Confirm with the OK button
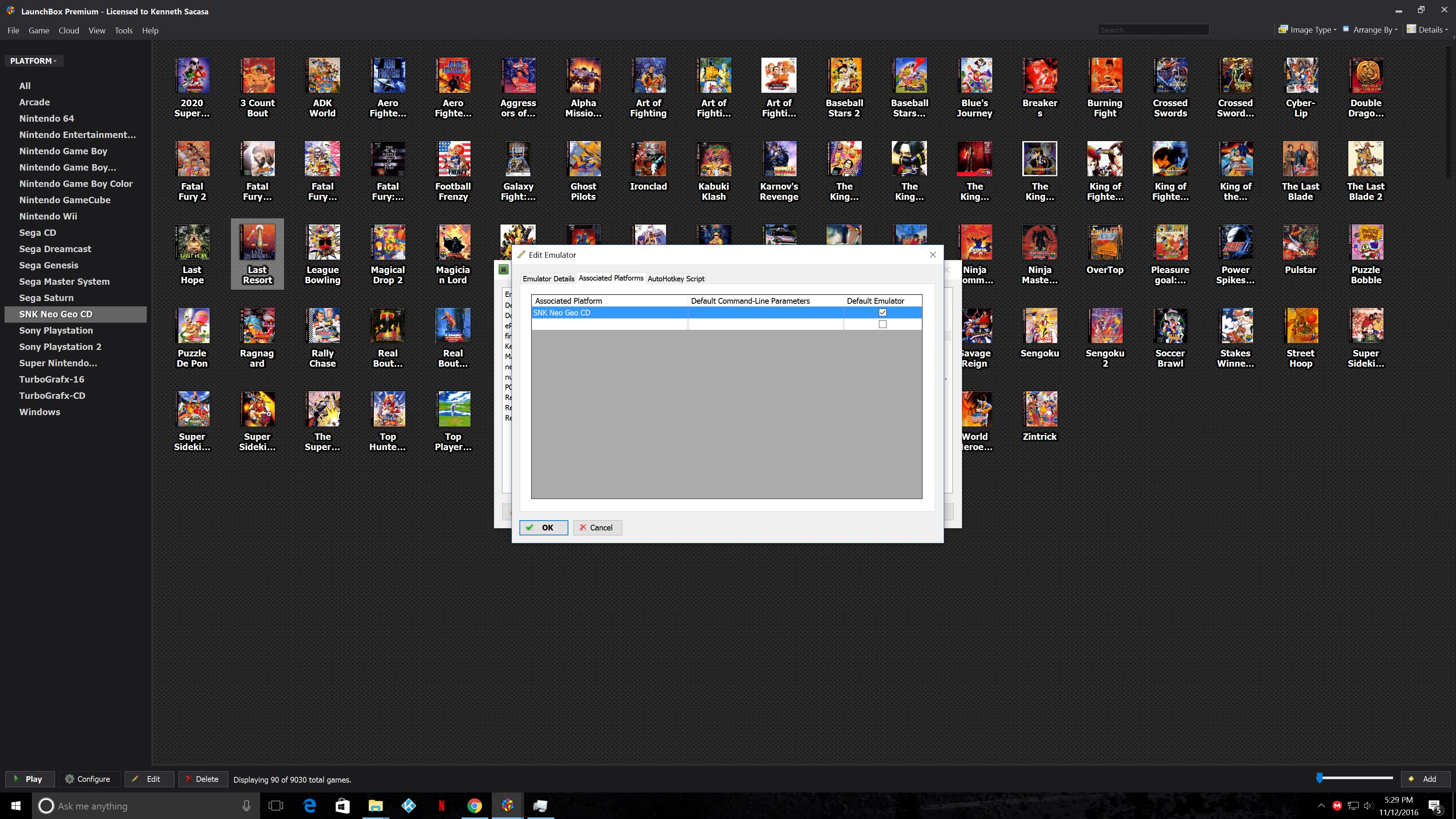Image resolution: width=1456 pixels, height=819 pixels. [544, 527]
